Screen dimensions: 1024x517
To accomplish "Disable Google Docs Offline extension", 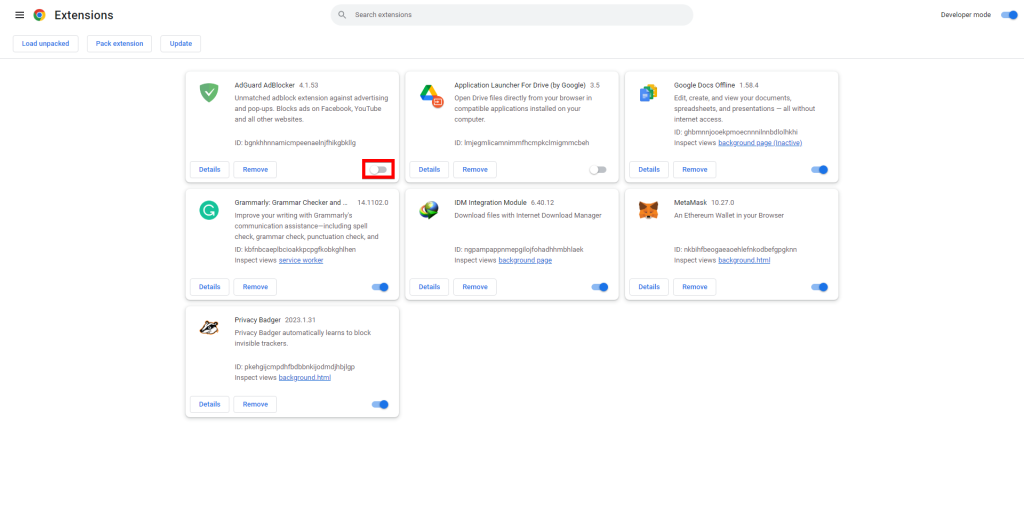I will (x=820, y=170).
